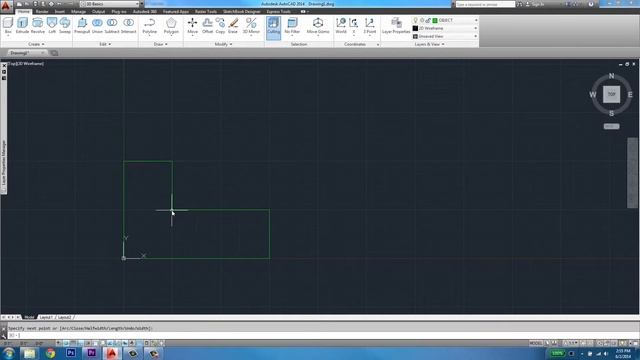Expand the Create panel
The image size is (640, 360).
[x=36, y=44]
